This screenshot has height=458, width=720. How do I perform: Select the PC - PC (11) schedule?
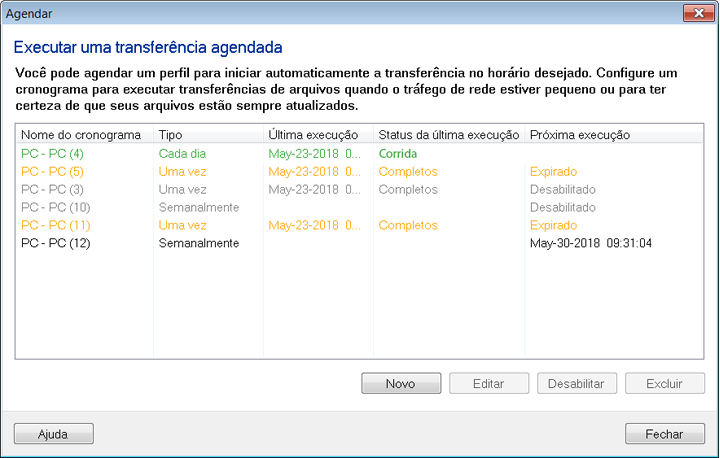(x=55, y=226)
